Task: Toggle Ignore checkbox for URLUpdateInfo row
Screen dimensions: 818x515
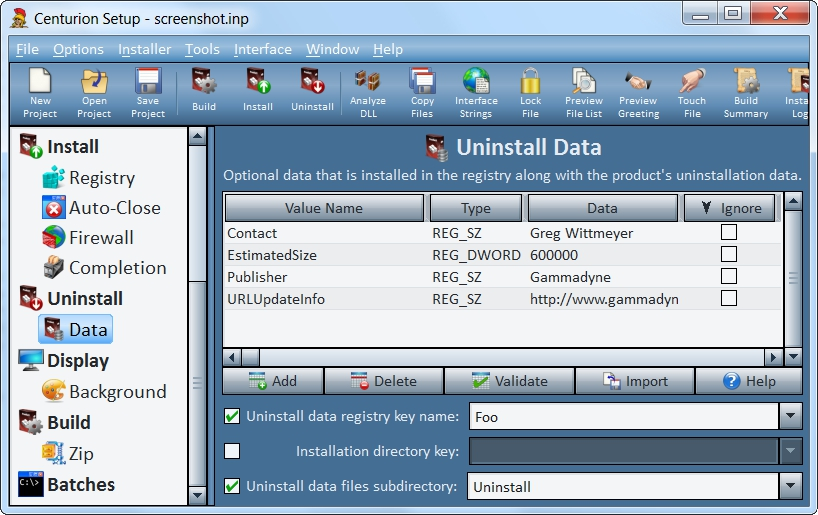Action: (x=729, y=298)
